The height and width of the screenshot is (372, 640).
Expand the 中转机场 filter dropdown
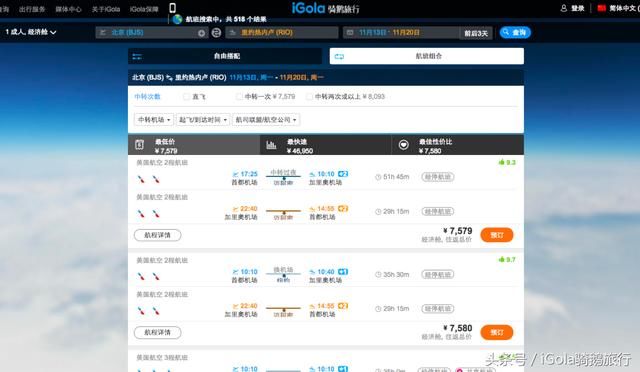(x=154, y=120)
